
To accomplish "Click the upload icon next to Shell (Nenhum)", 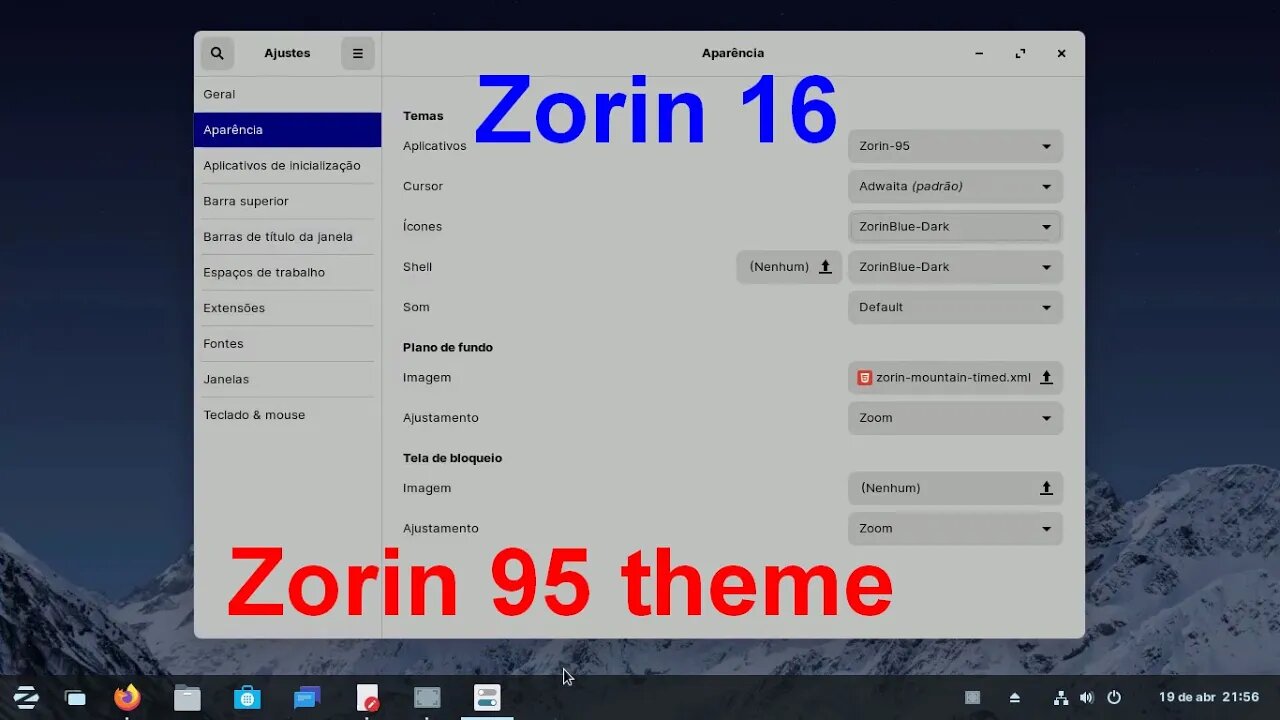I will click(x=825, y=267).
